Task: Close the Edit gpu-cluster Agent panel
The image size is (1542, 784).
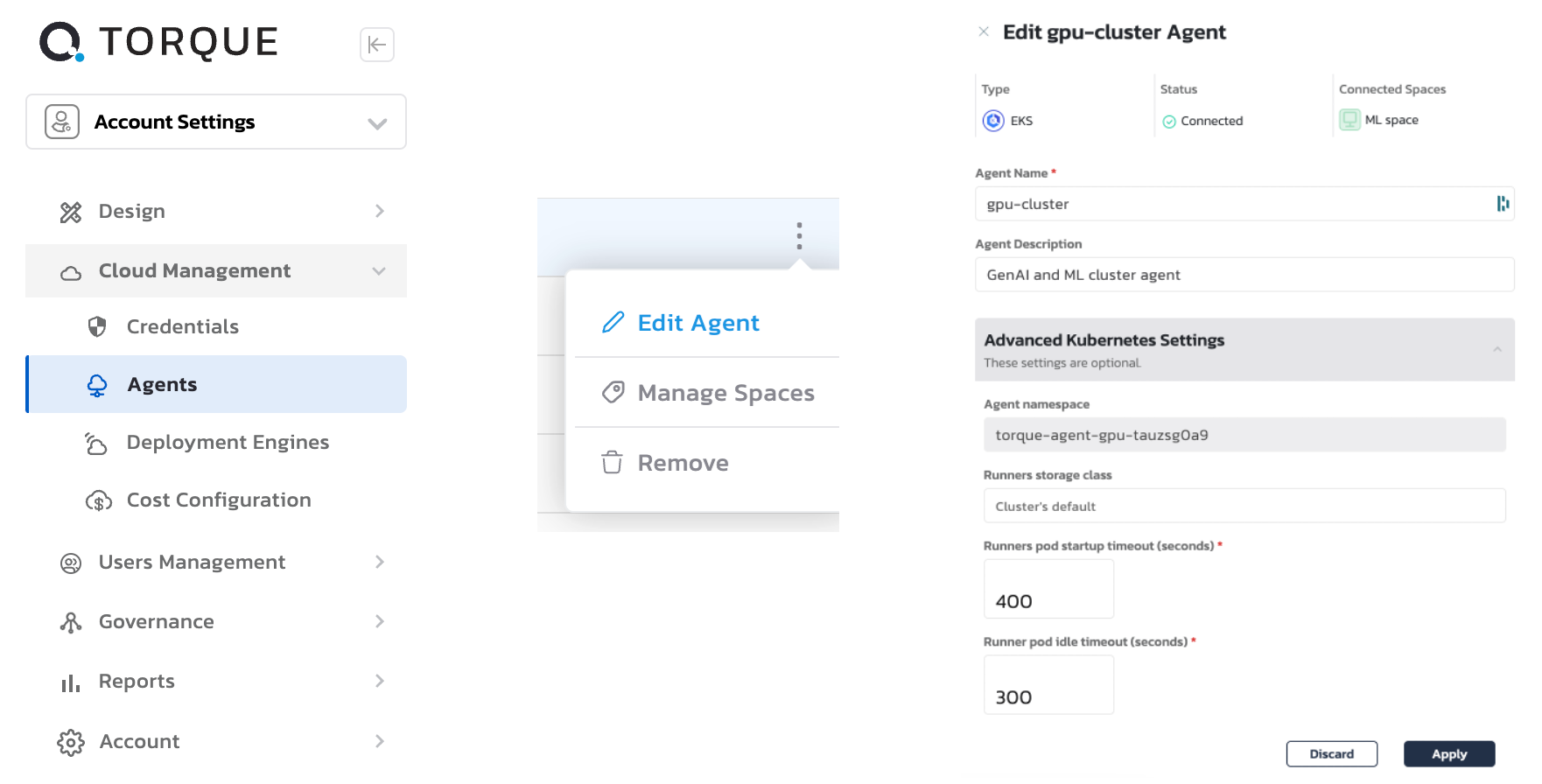Action: (x=984, y=31)
